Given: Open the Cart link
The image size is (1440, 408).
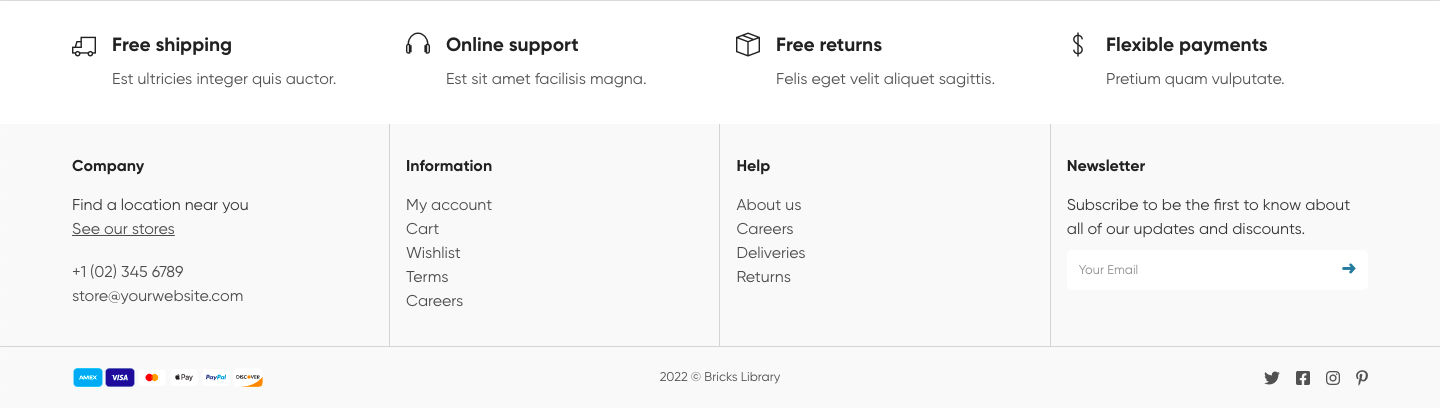Looking at the screenshot, I should point(422,229).
